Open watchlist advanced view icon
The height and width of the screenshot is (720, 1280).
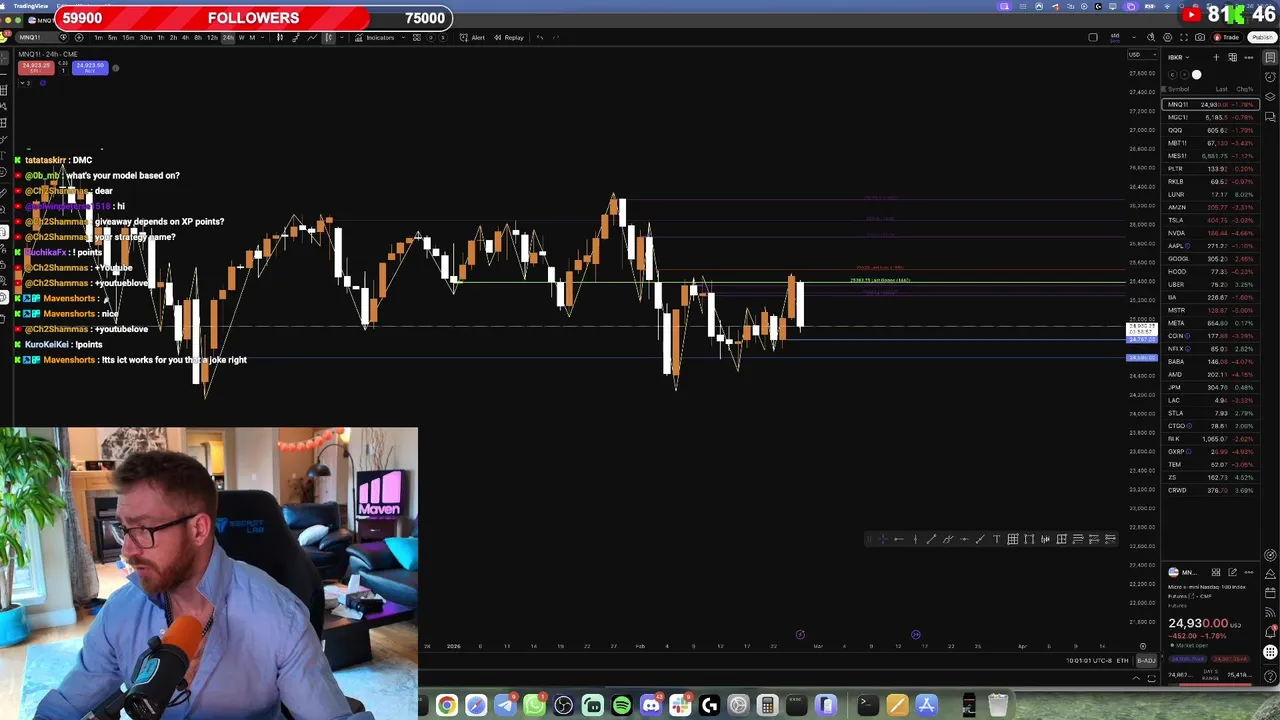(x=1232, y=57)
